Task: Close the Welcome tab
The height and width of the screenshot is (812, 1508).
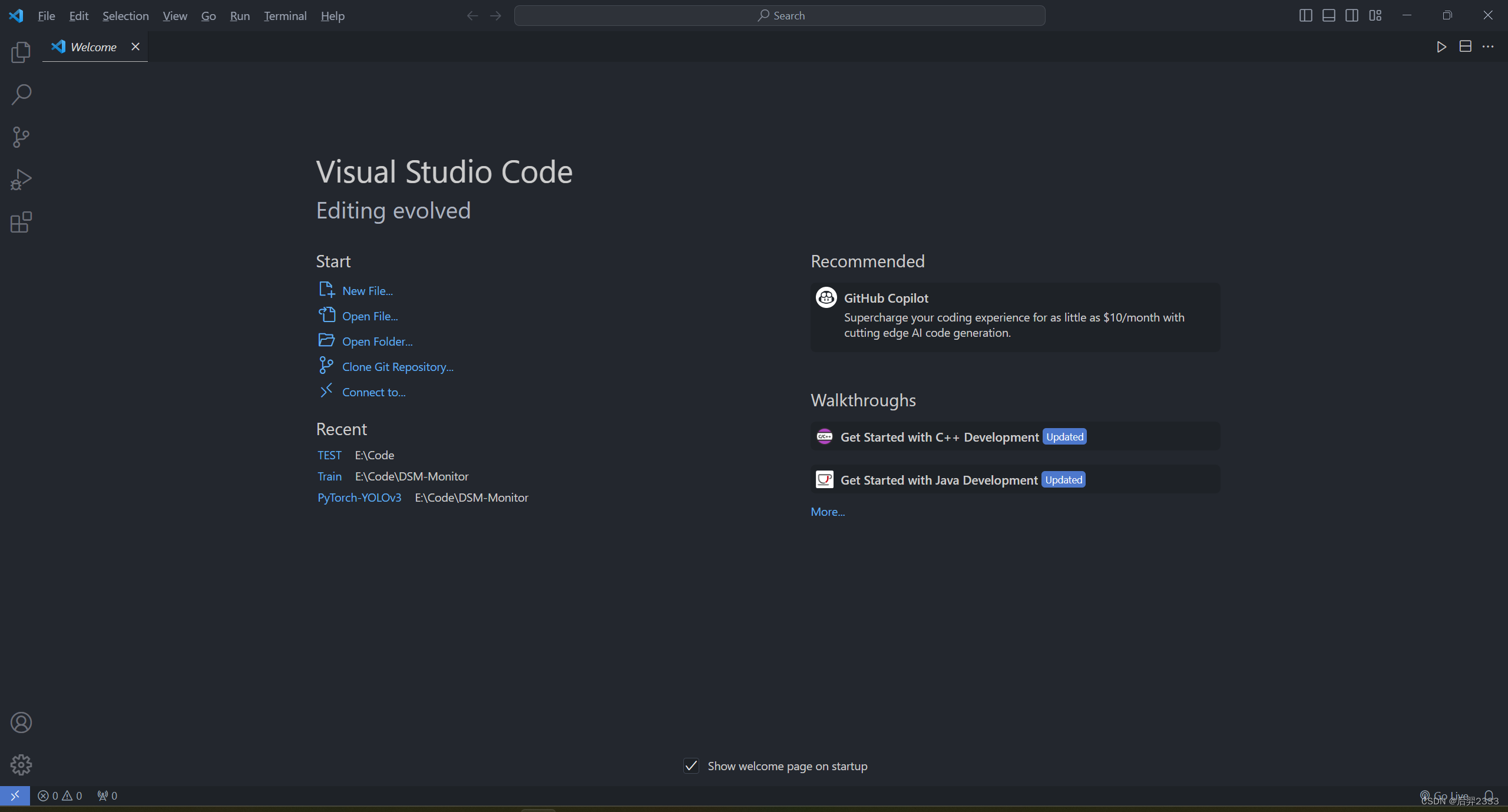Action: click(x=135, y=47)
